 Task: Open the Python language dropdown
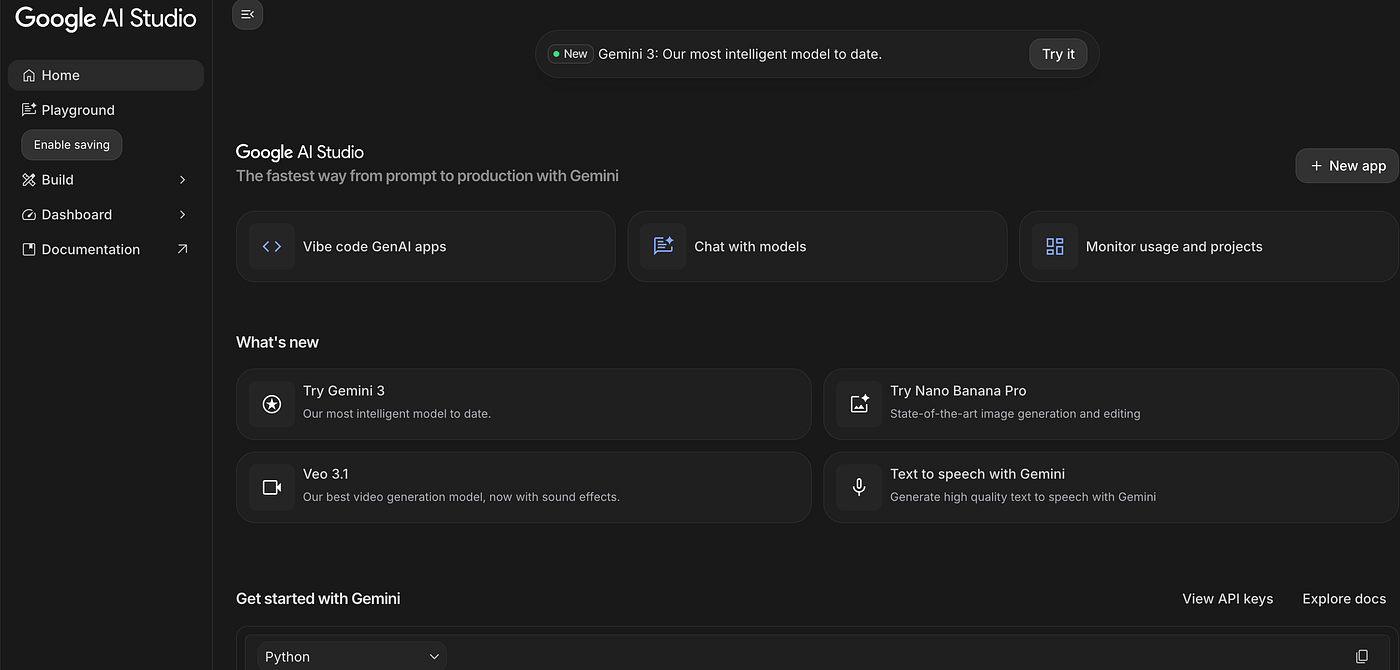[352, 657]
